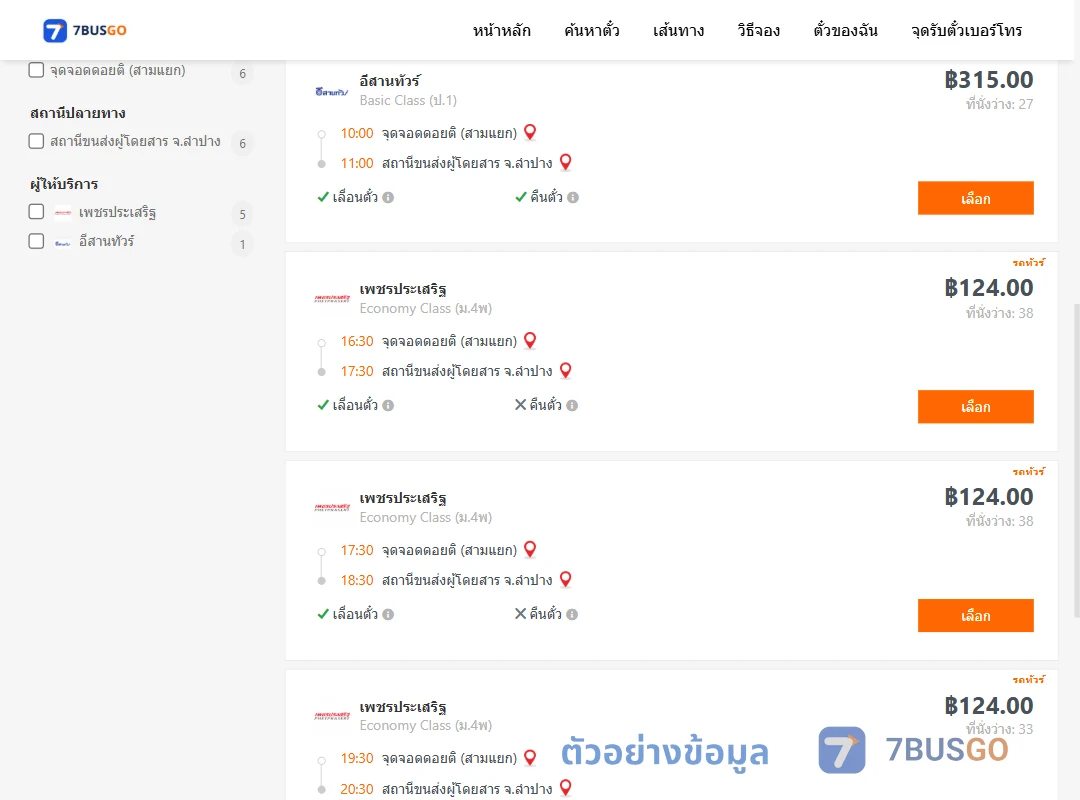Open map pin beside 20:30 arrival station
Image resolution: width=1080 pixels, height=800 pixels.
tap(565, 788)
